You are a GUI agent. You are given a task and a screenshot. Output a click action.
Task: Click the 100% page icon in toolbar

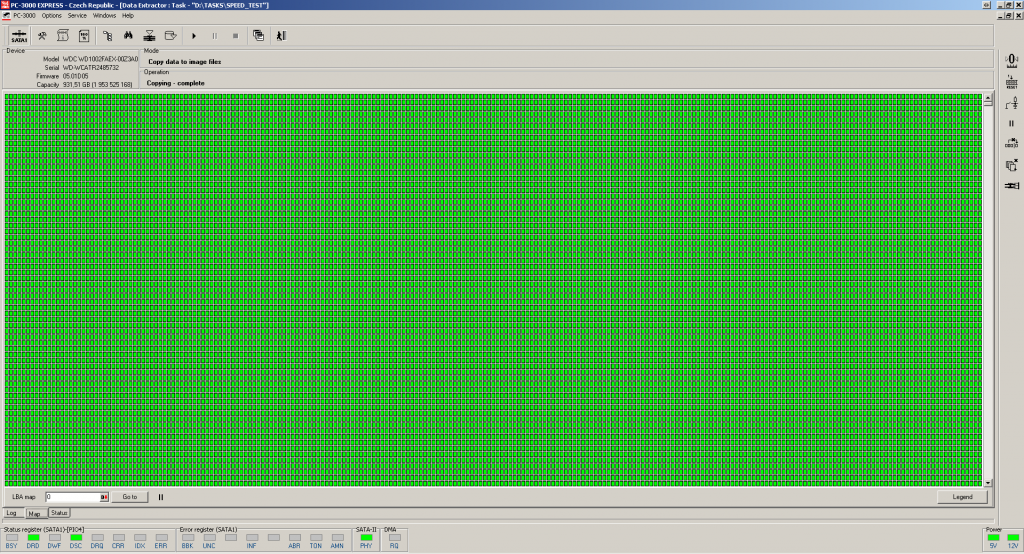(x=84, y=36)
